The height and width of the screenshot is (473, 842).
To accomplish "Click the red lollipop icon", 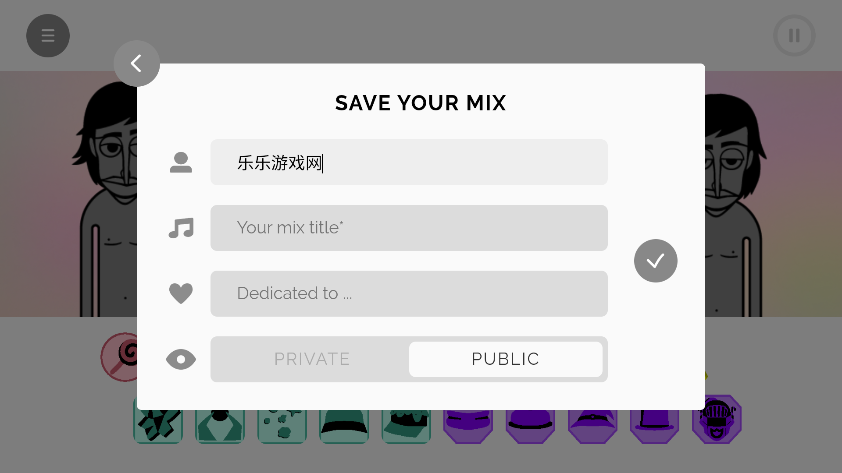I will coord(119,355).
